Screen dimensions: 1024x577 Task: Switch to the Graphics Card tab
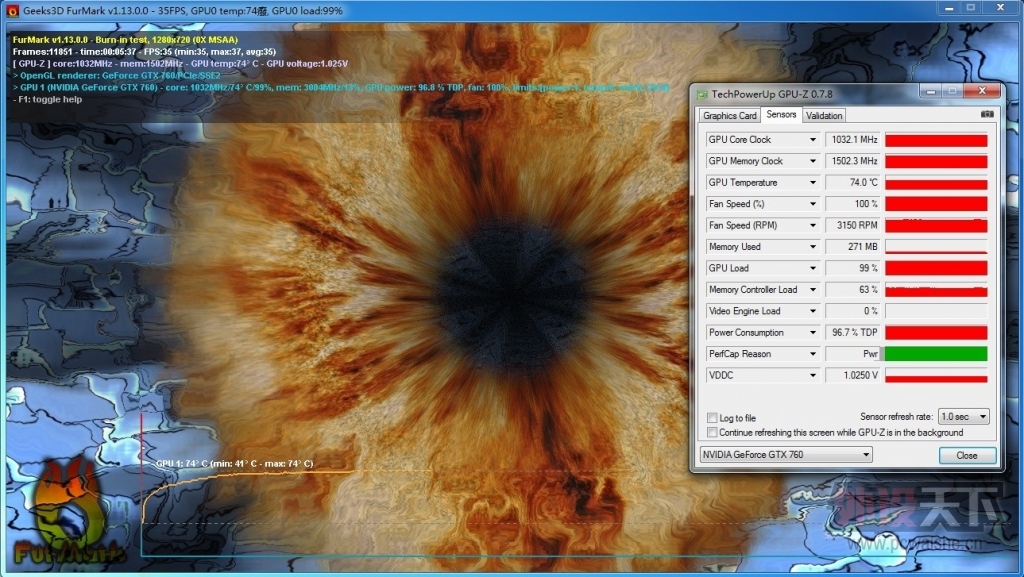click(729, 116)
